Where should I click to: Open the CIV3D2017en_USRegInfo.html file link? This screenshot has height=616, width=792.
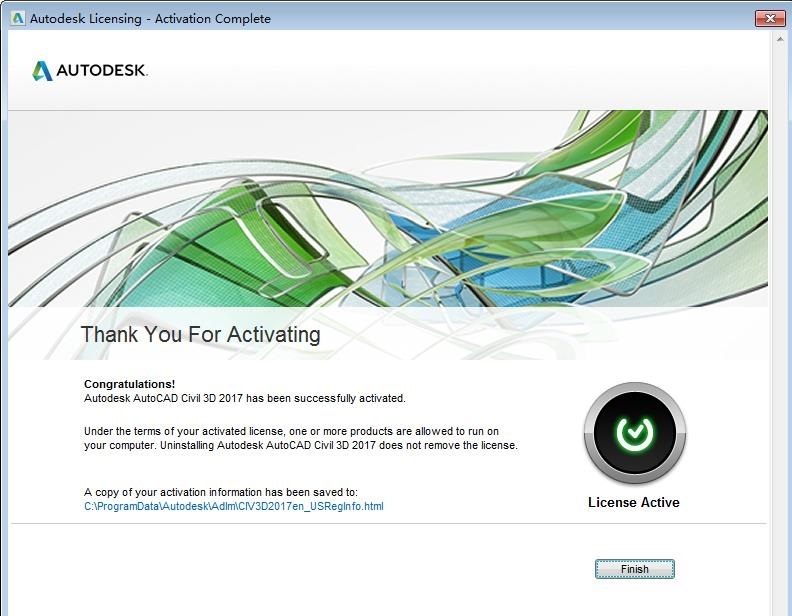234,506
